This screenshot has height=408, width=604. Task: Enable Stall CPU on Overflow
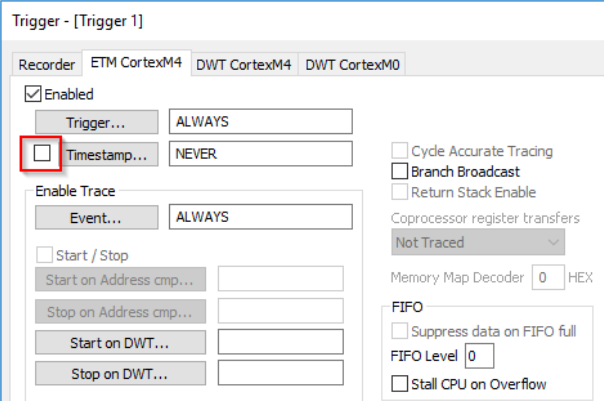click(x=401, y=384)
